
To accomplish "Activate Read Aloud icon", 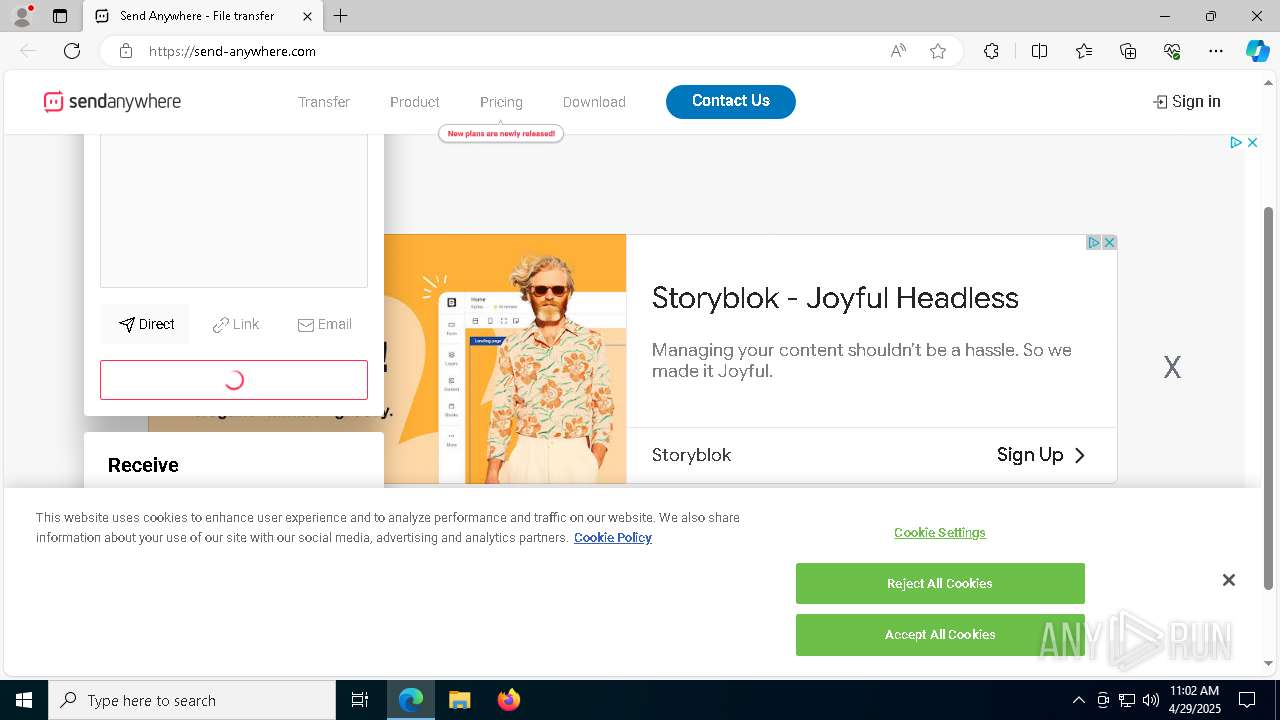I will tap(898, 51).
